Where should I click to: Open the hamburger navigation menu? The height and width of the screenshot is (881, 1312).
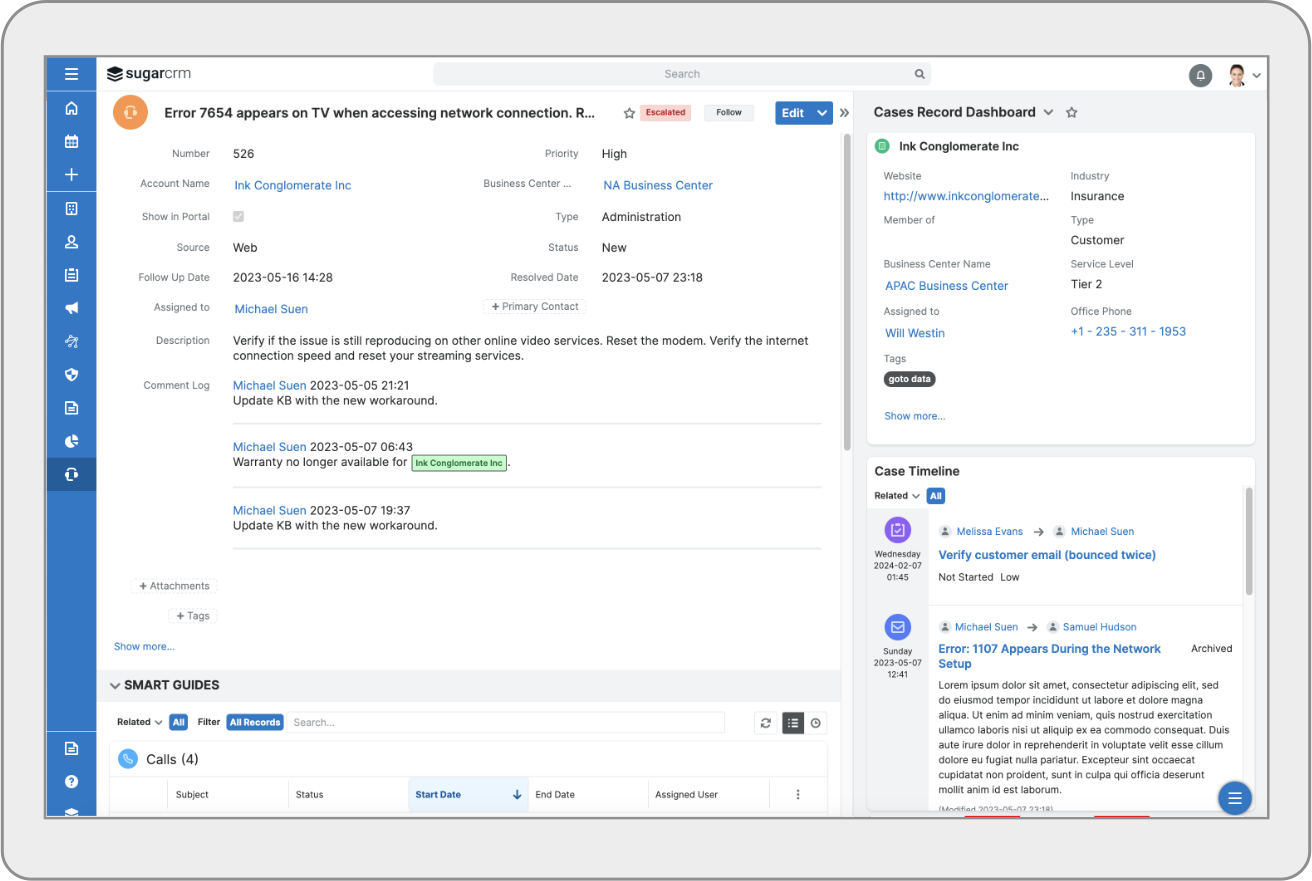pos(71,74)
